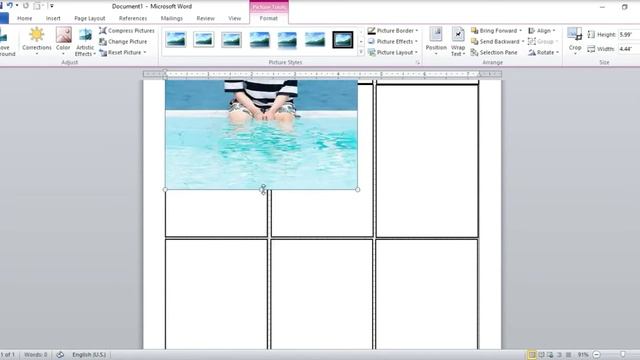Screen dimensions: 640x360
Task: Open the Rotate menu
Action: click(543, 53)
